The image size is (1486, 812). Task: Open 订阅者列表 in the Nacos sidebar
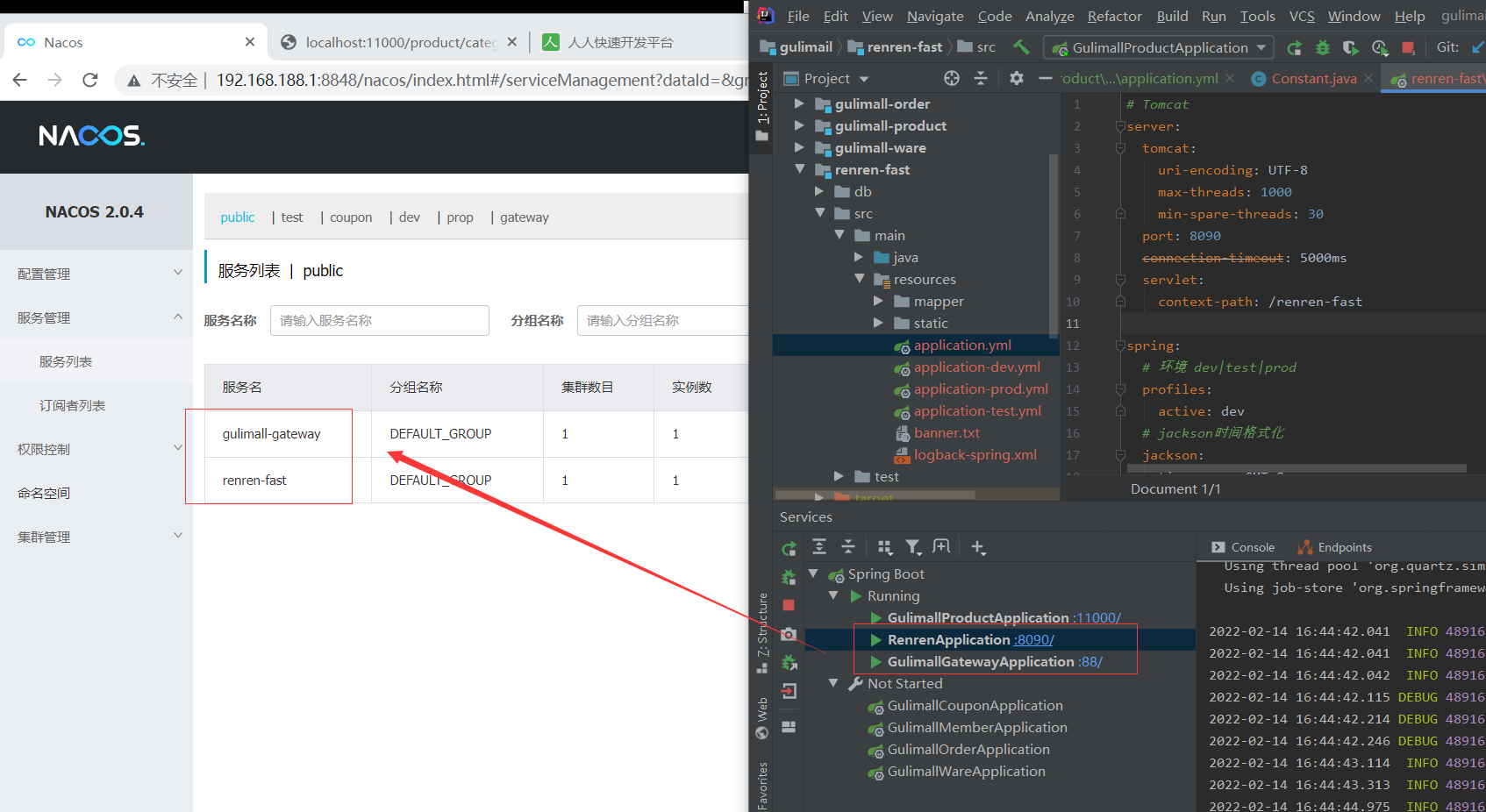72,405
